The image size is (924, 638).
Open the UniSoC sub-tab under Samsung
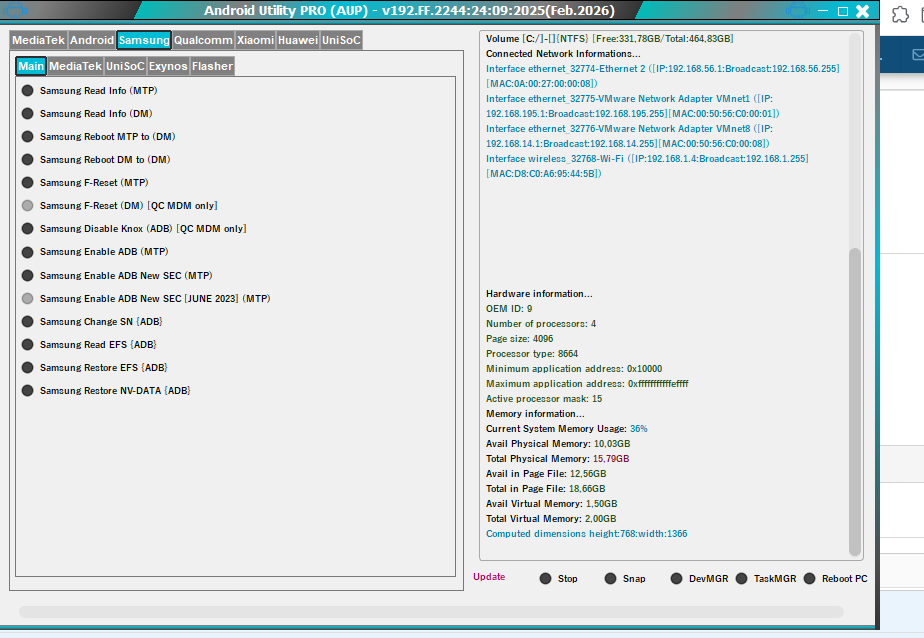click(125, 66)
